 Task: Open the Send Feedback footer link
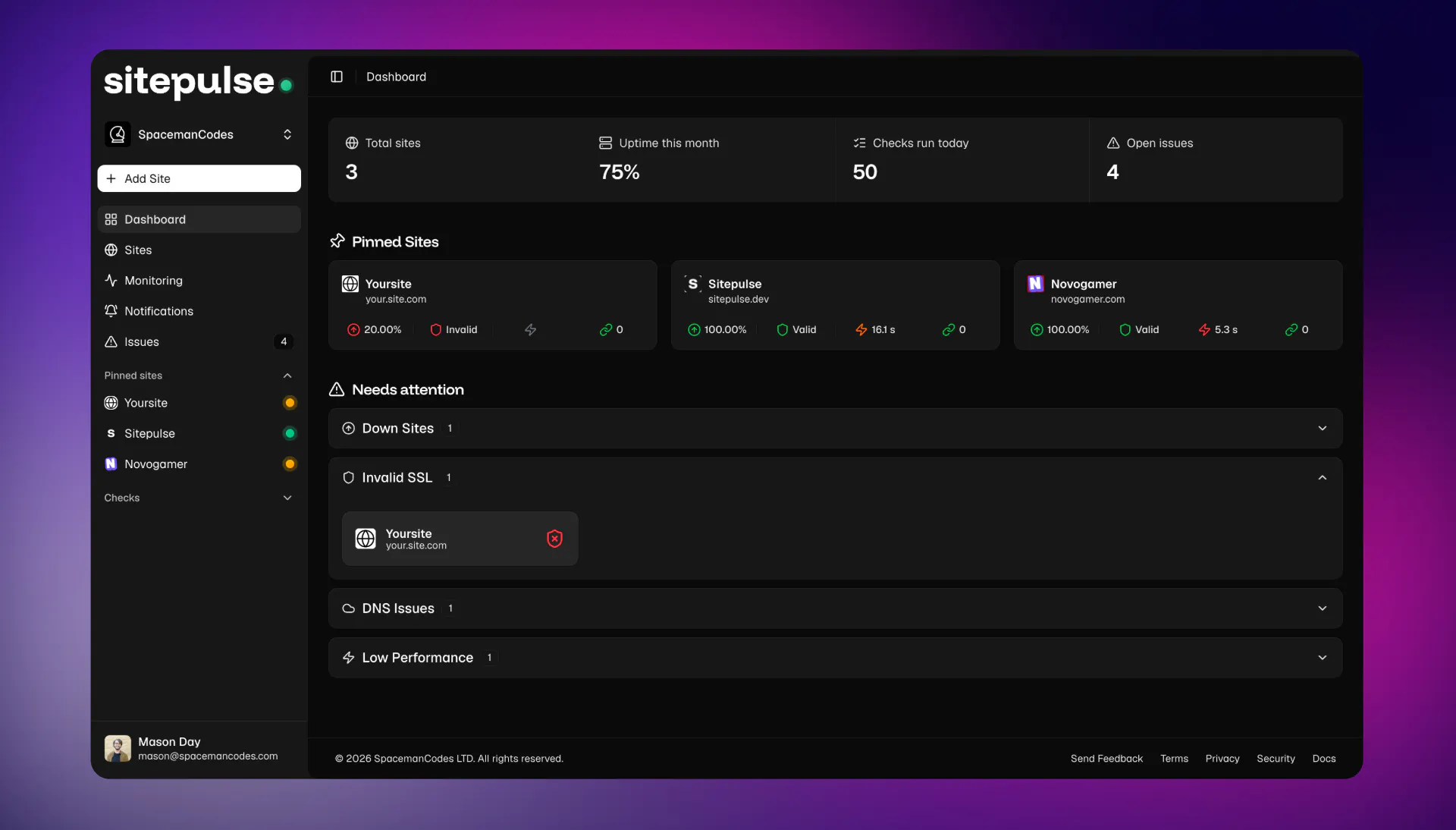[x=1106, y=759]
